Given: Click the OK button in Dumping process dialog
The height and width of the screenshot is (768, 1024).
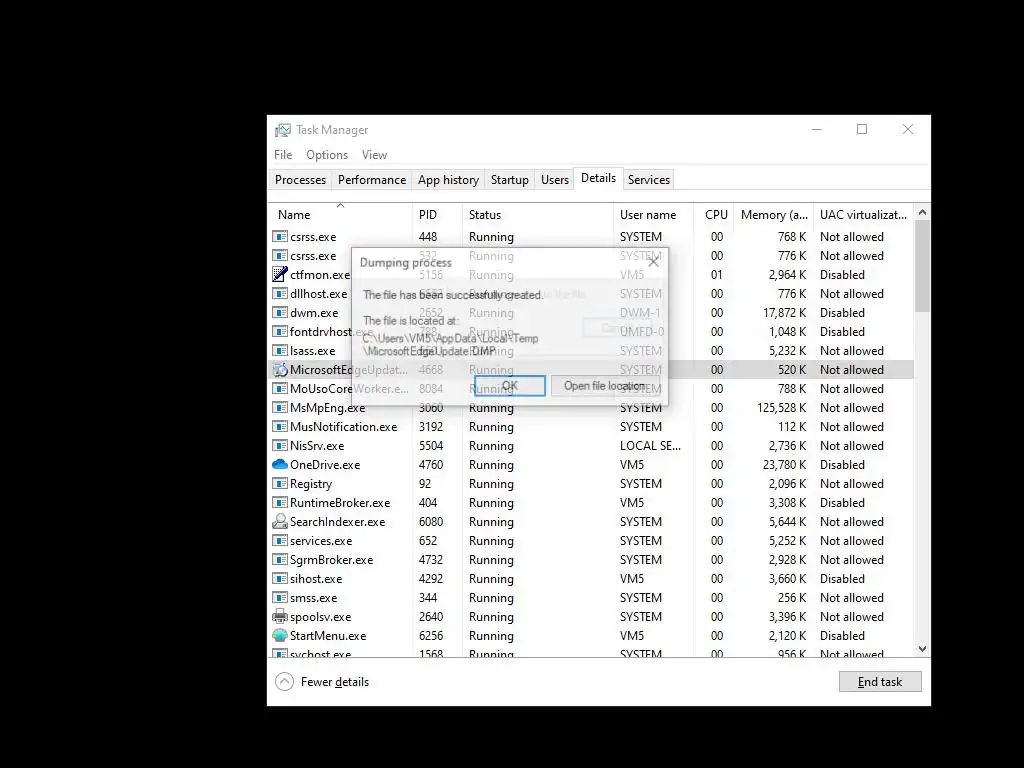Looking at the screenshot, I should tap(509, 385).
